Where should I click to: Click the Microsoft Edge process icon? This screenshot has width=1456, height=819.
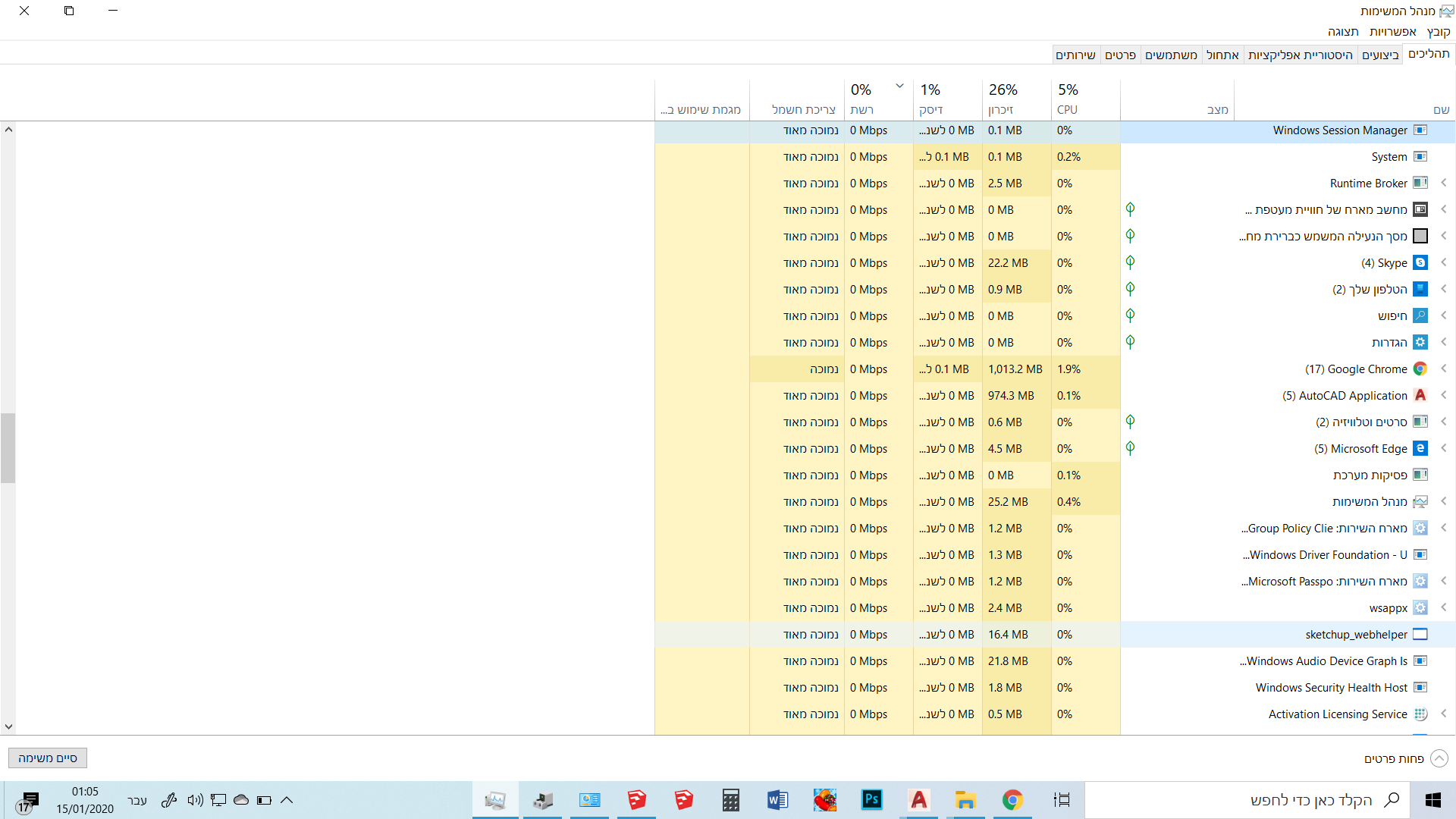click(x=1420, y=449)
